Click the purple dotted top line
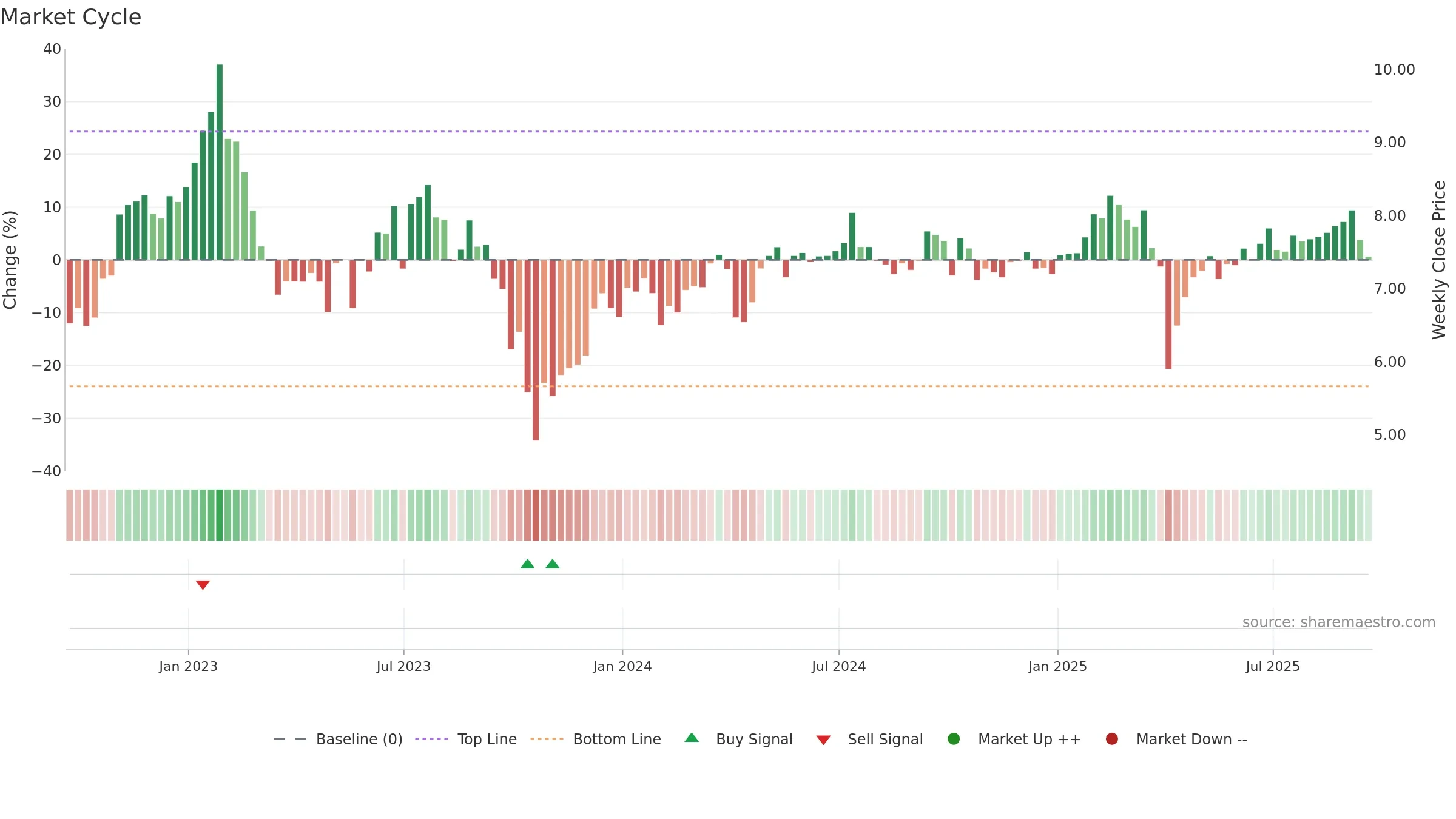The height and width of the screenshot is (819, 1456). (x=719, y=132)
